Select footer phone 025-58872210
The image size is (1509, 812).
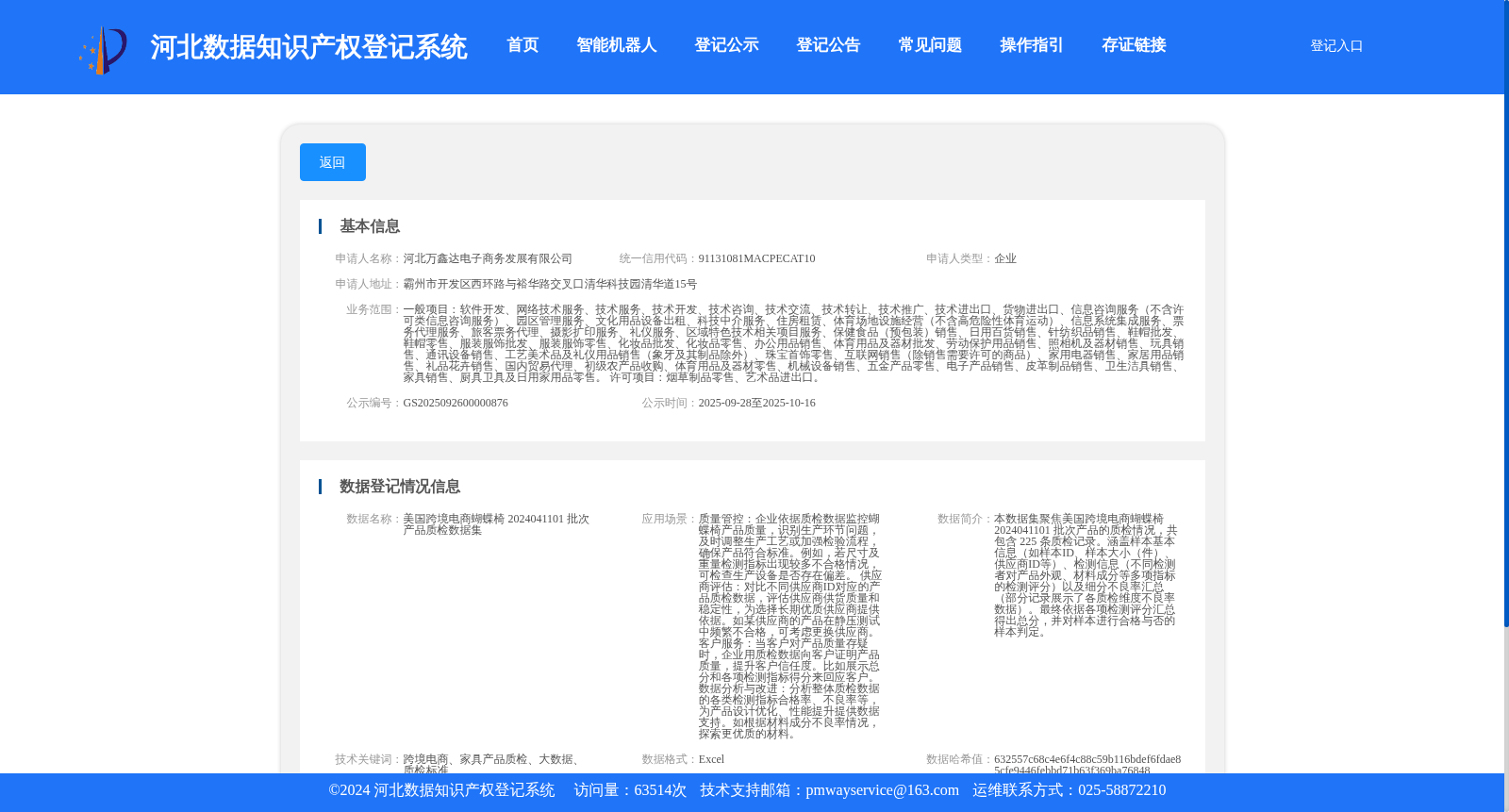click(1121, 790)
